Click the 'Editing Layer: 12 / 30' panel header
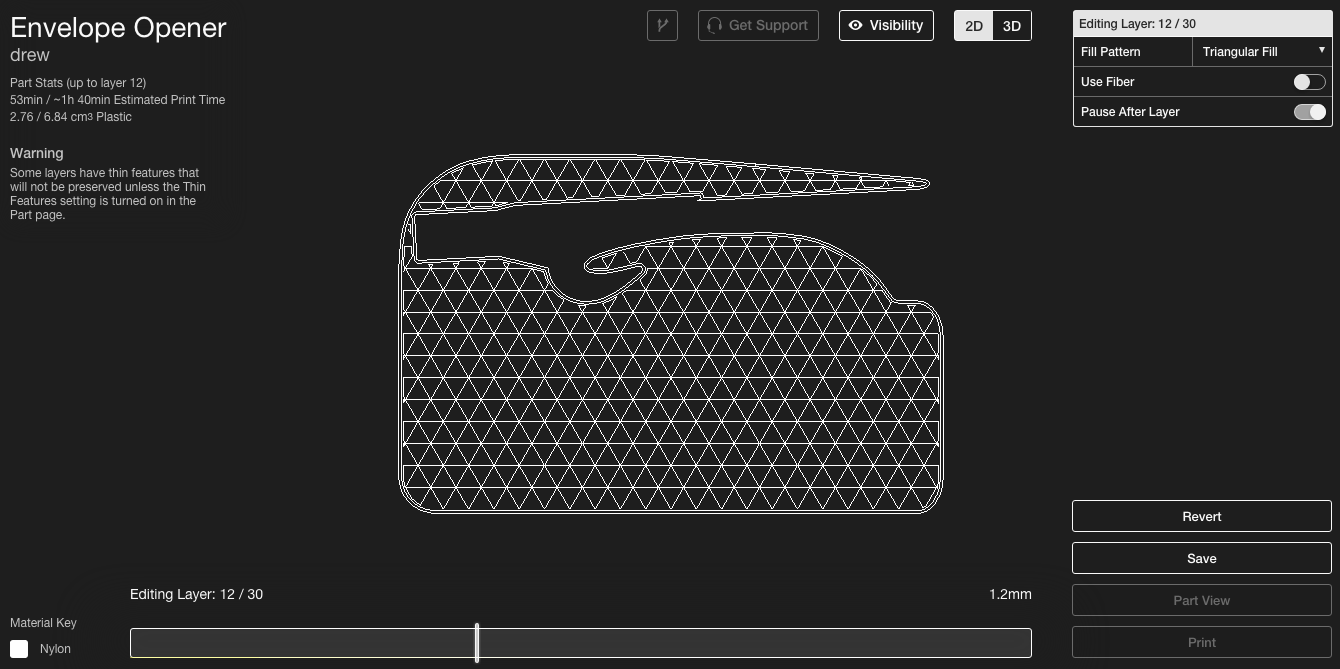 [x=1201, y=24]
